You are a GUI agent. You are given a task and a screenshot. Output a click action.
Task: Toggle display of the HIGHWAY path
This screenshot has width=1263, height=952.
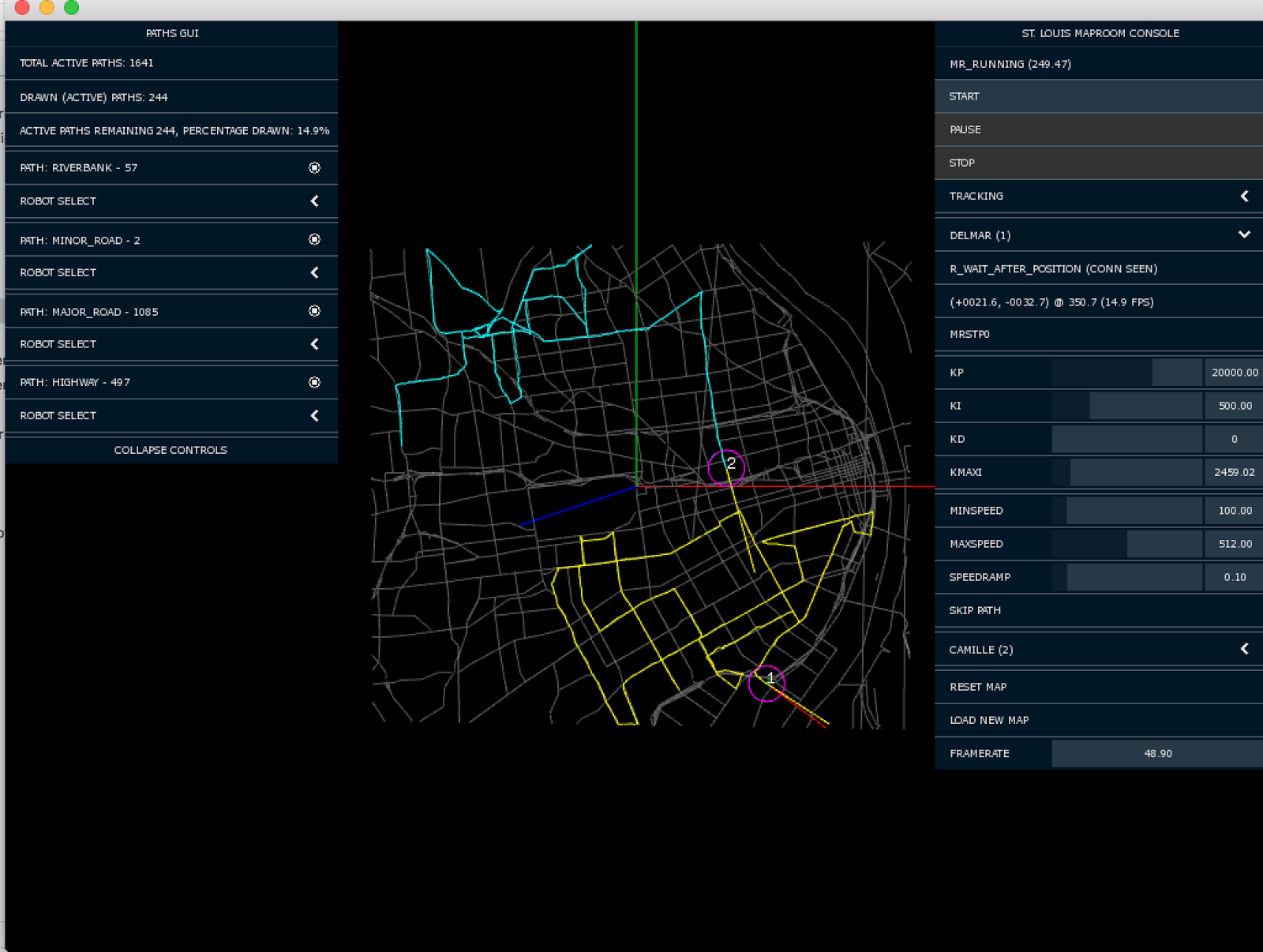(314, 381)
